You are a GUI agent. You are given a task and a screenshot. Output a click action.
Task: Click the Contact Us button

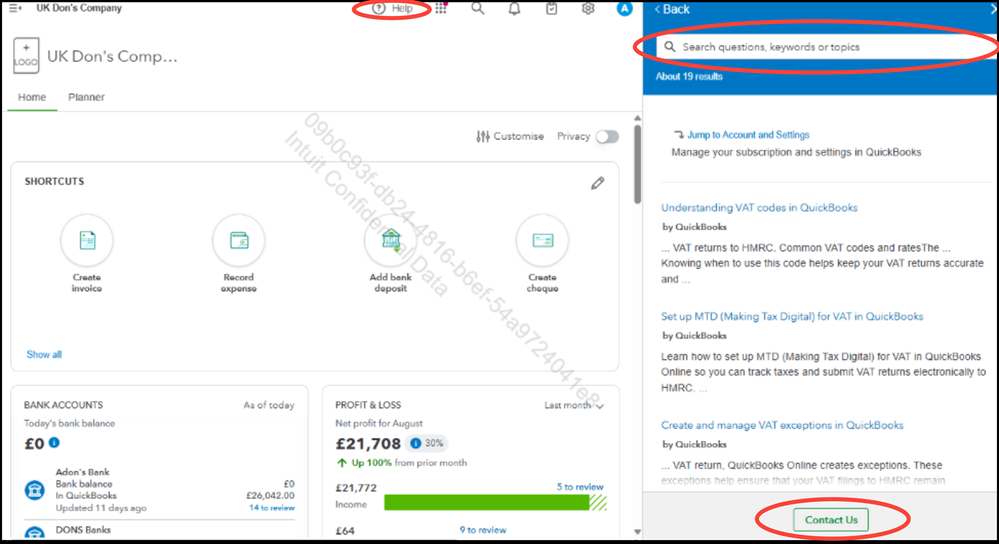(831, 520)
